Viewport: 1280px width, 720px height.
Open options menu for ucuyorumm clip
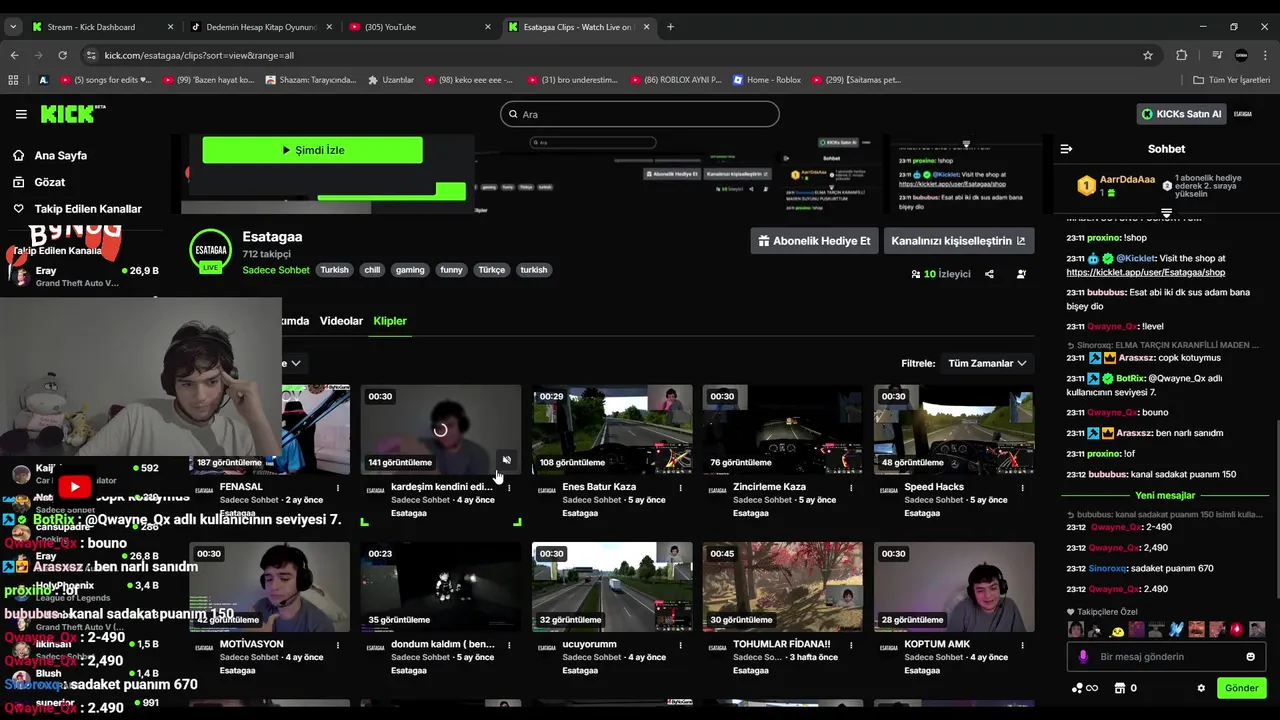(681, 645)
